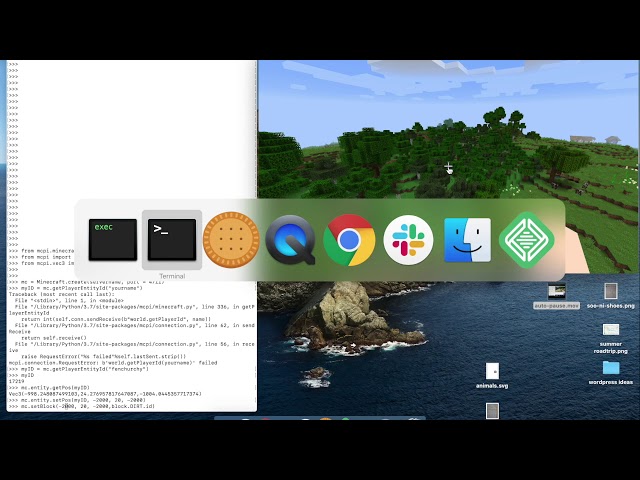Select the summer roadtrip.png desktop file

click(x=611, y=339)
